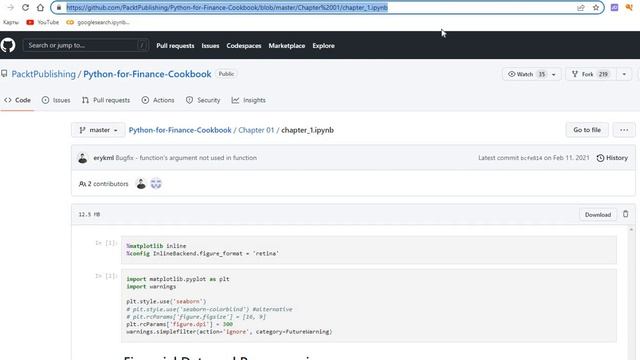Click the Fork button
This screenshot has width=640, height=360.
pos(590,74)
